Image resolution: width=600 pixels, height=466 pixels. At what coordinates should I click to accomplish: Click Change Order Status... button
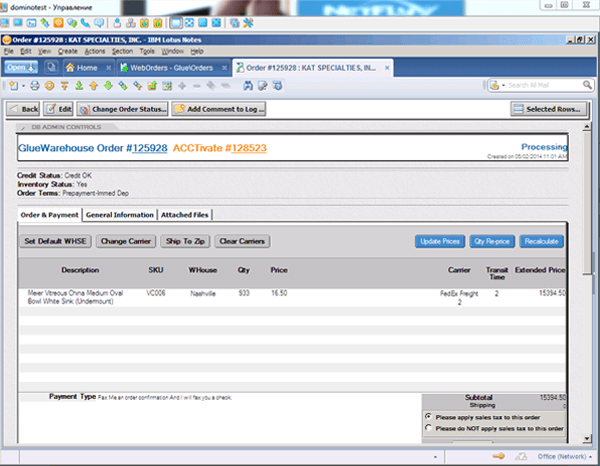[122, 109]
